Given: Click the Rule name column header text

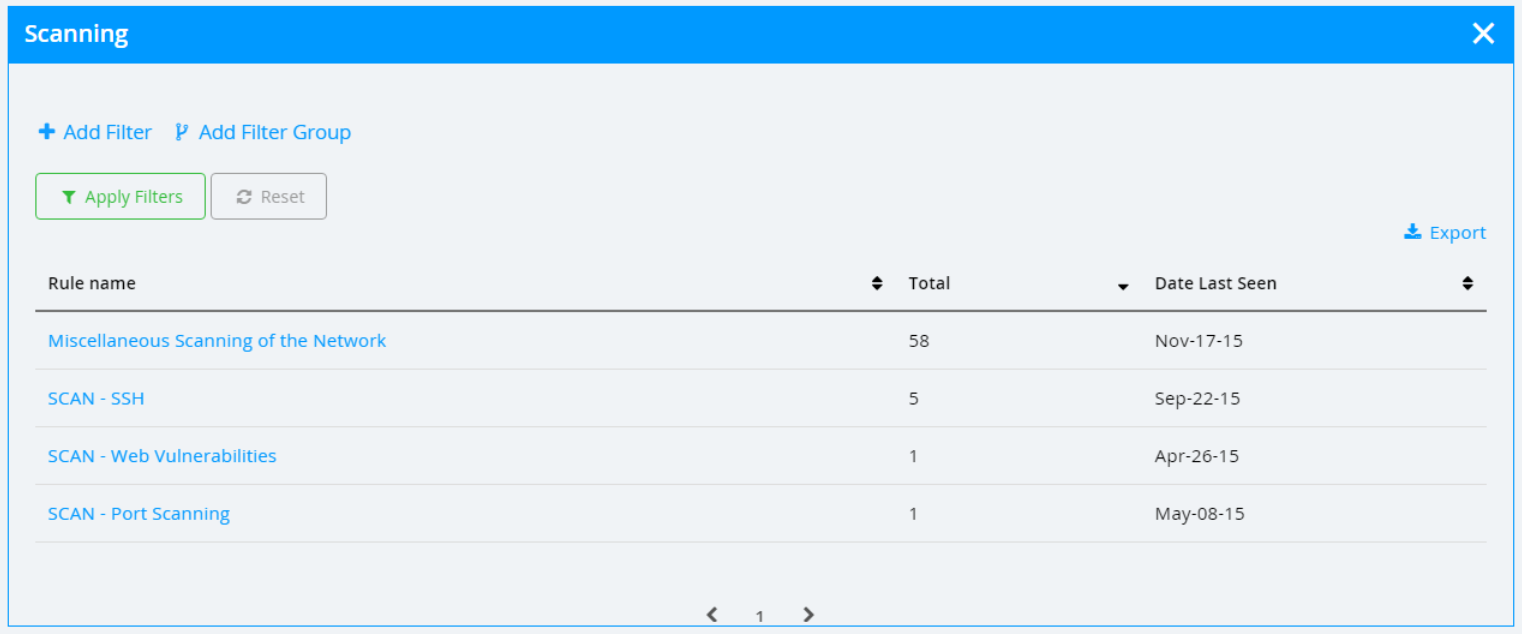Looking at the screenshot, I should [x=92, y=284].
